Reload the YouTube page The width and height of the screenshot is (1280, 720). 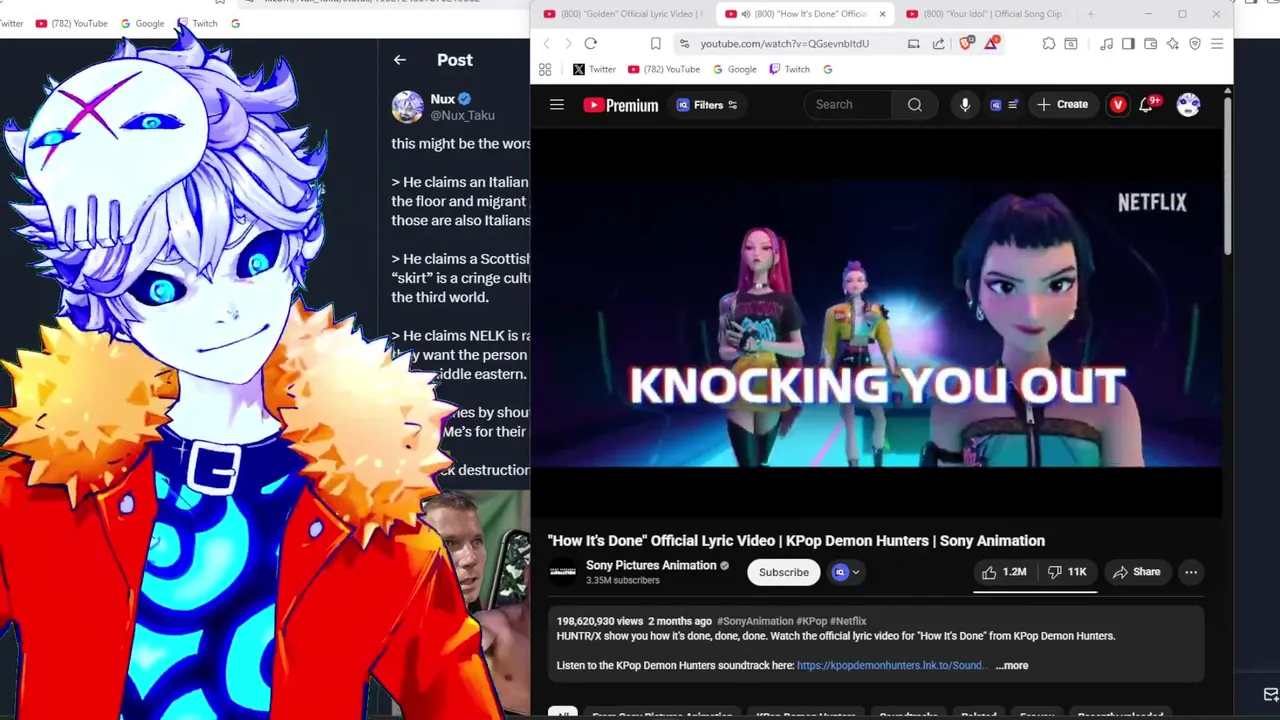click(591, 44)
